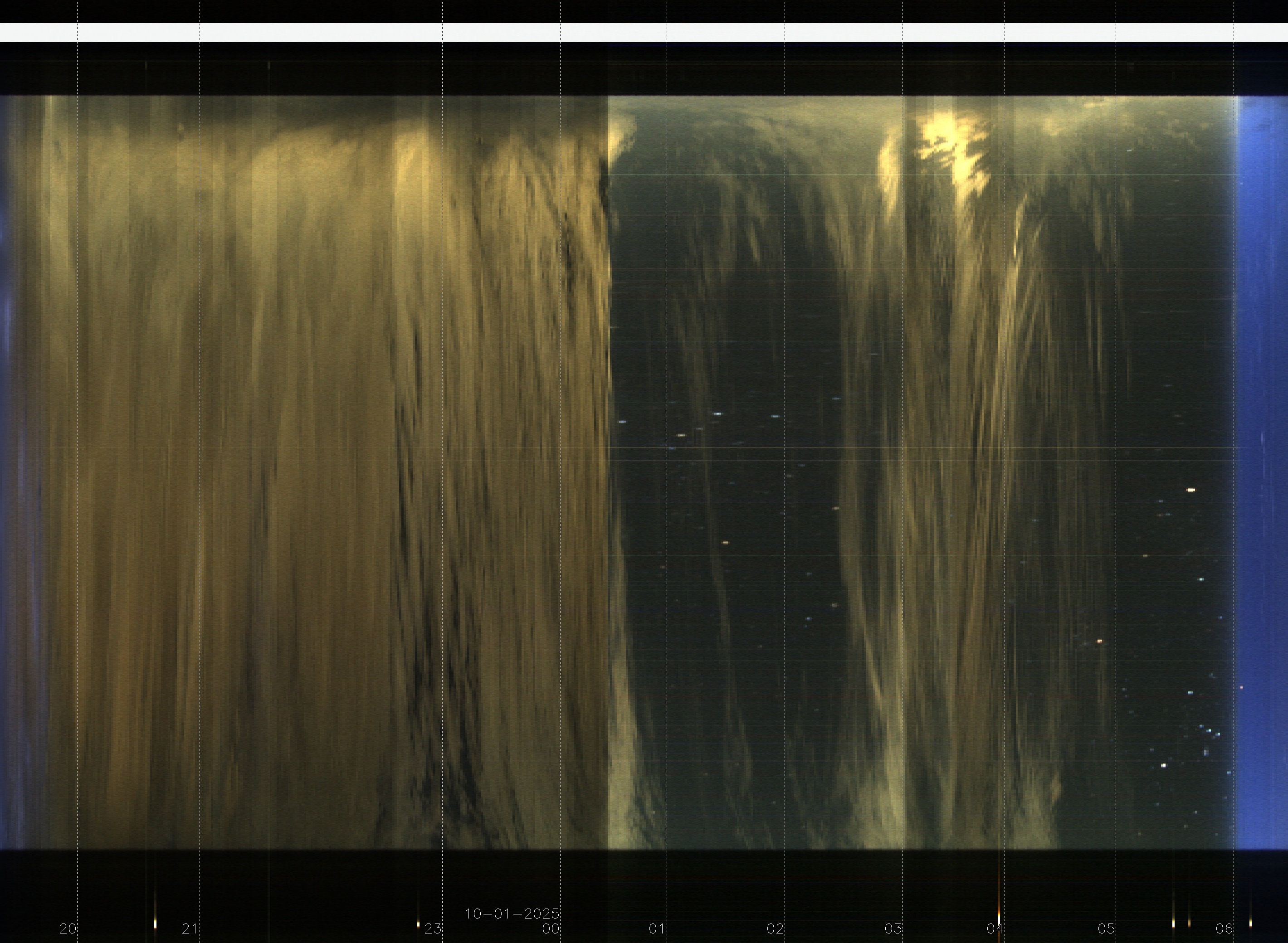Click the bright streak right of 06 label
This screenshot has width=1288, height=943.
(1250, 923)
